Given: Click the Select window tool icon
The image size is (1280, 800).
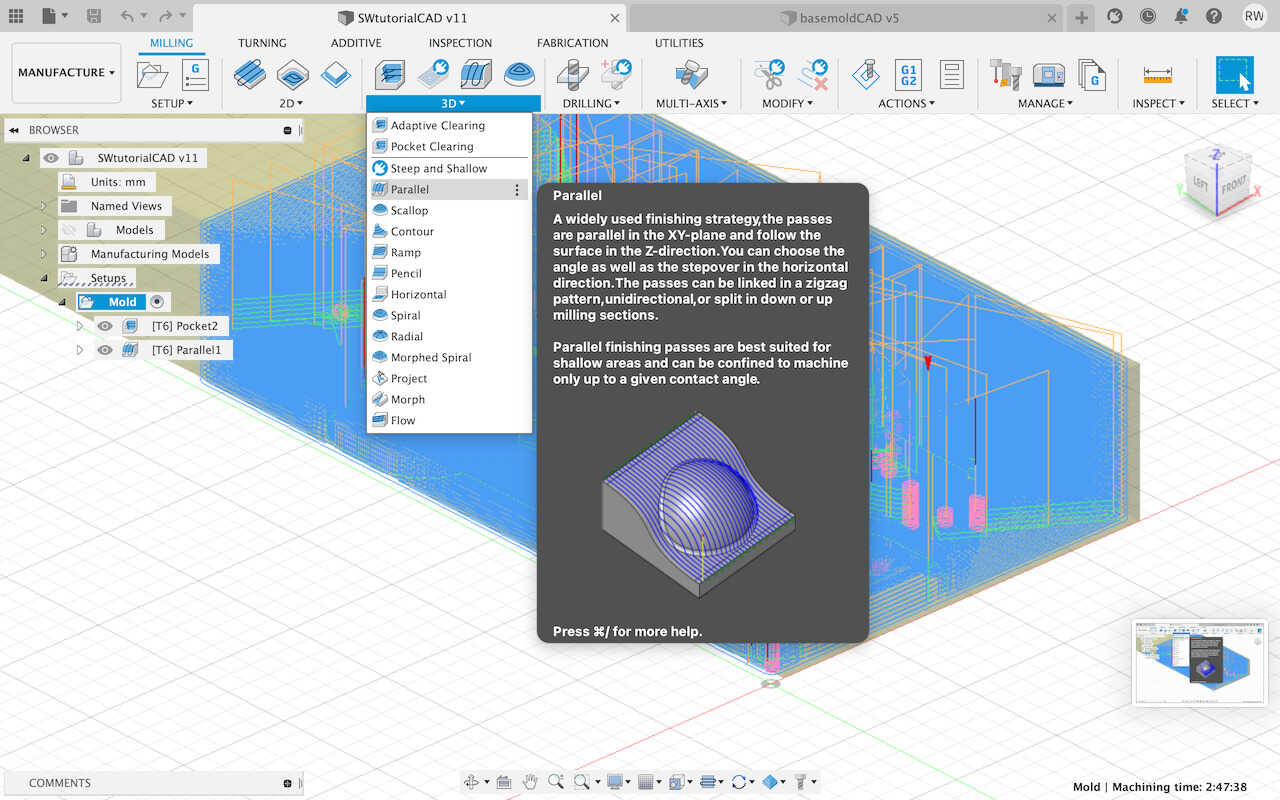Looking at the screenshot, I should click(1234, 75).
